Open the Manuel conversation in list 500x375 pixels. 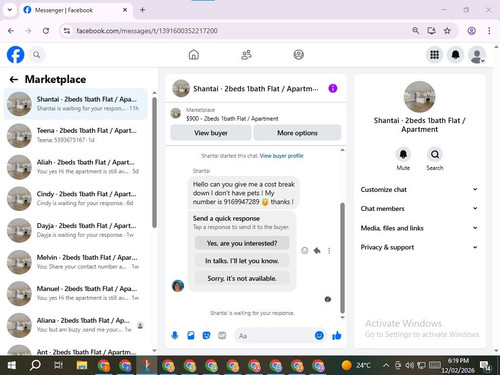click(x=76, y=293)
